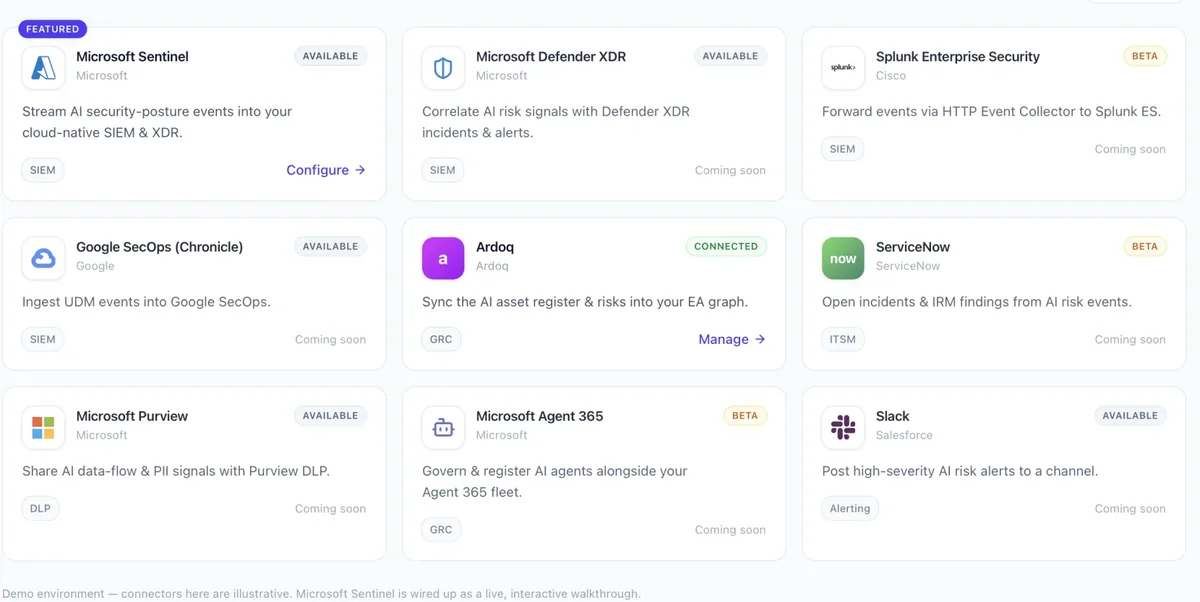Click the purple Ardoq logo icon
Image resolution: width=1200 pixels, height=602 pixels.
pyautogui.click(x=443, y=258)
